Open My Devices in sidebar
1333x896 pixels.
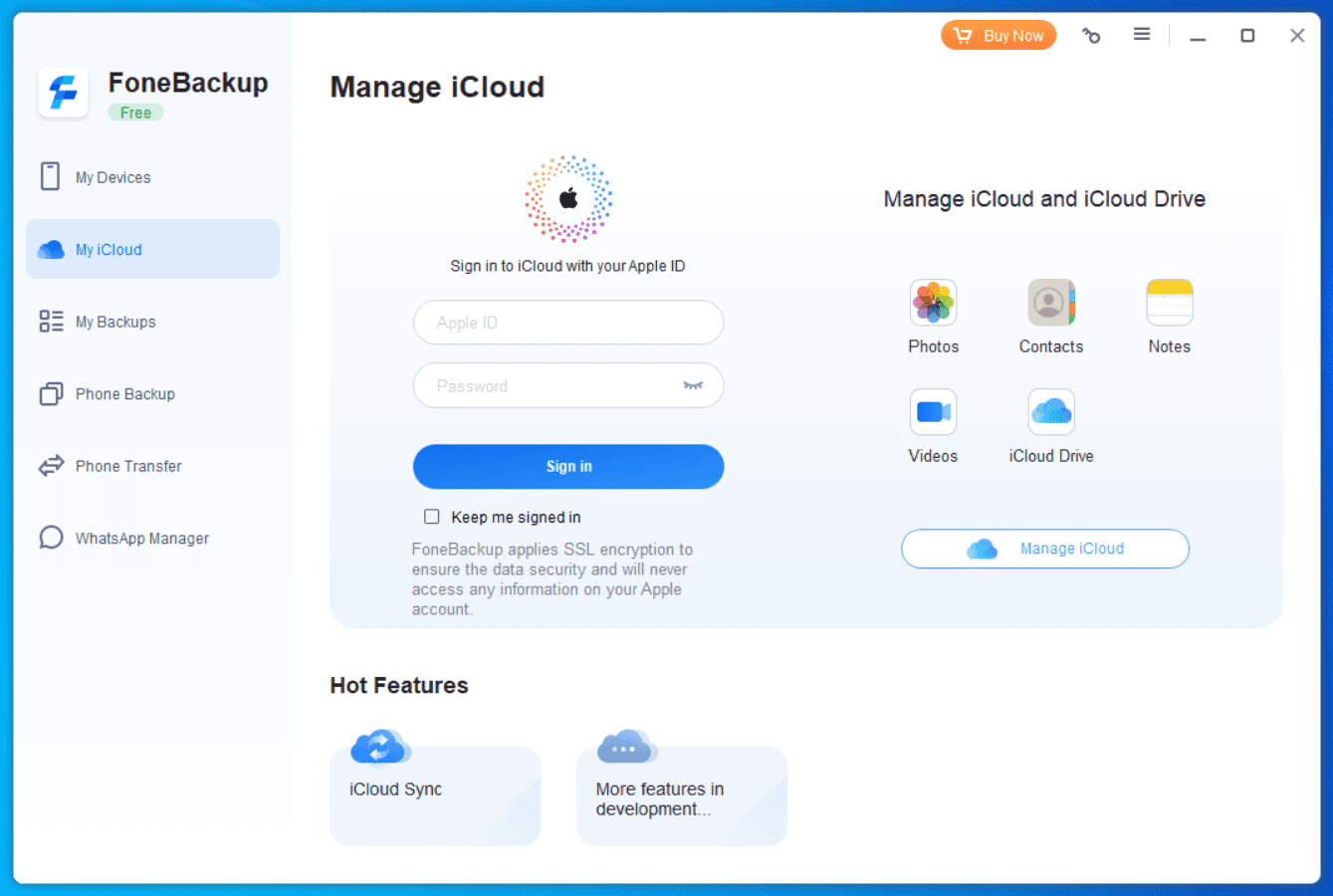click(x=153, y=177)
